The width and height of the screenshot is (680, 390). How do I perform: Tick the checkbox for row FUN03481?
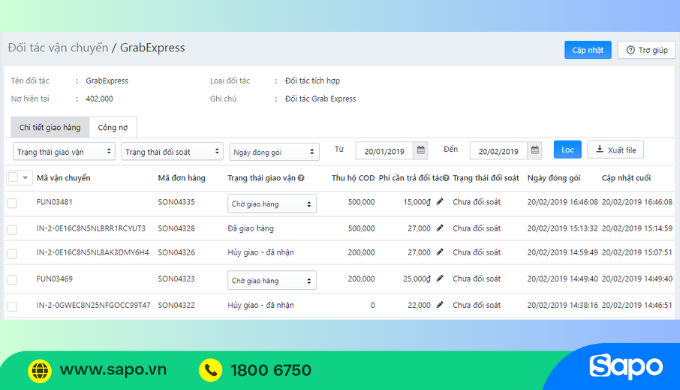pyautogui.click(x=12, y=203)
